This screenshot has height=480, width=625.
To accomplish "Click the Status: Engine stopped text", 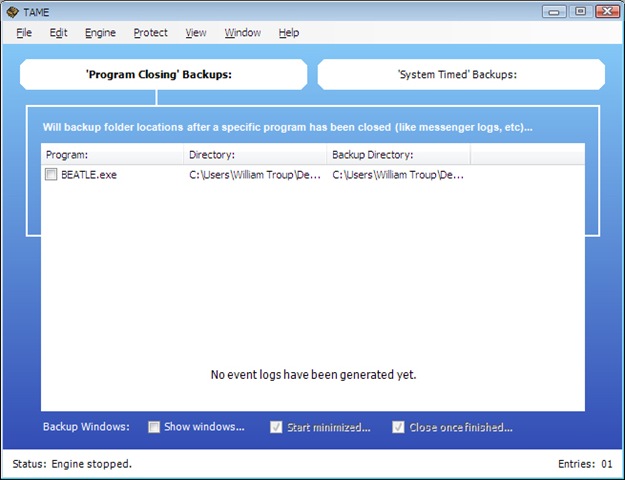I will [72, 464].
